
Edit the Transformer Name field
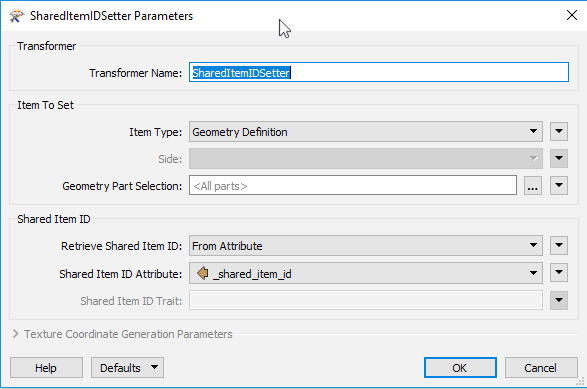pos(378,72)
